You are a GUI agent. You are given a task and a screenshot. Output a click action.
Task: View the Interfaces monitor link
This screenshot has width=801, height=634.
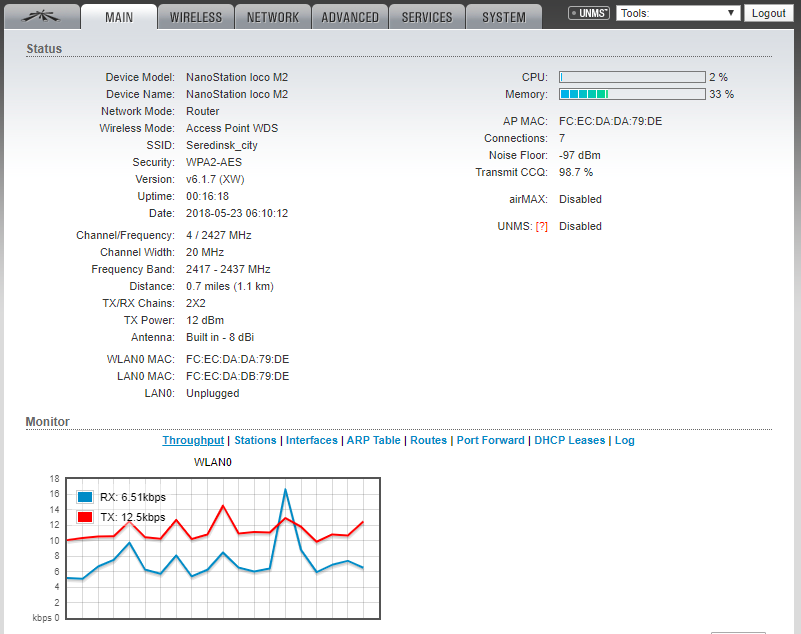312,440
